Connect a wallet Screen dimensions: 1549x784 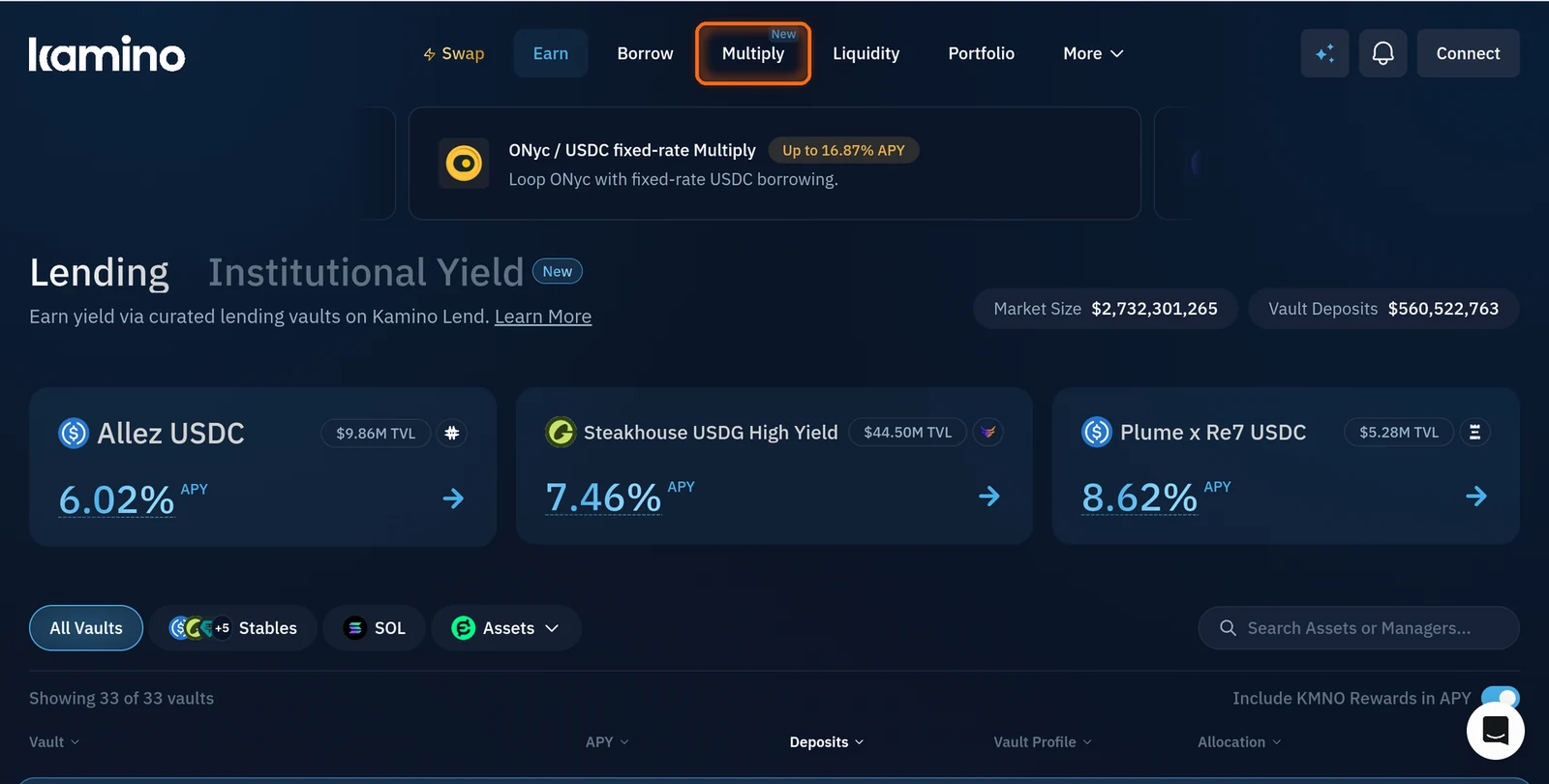click(1468, 53)
